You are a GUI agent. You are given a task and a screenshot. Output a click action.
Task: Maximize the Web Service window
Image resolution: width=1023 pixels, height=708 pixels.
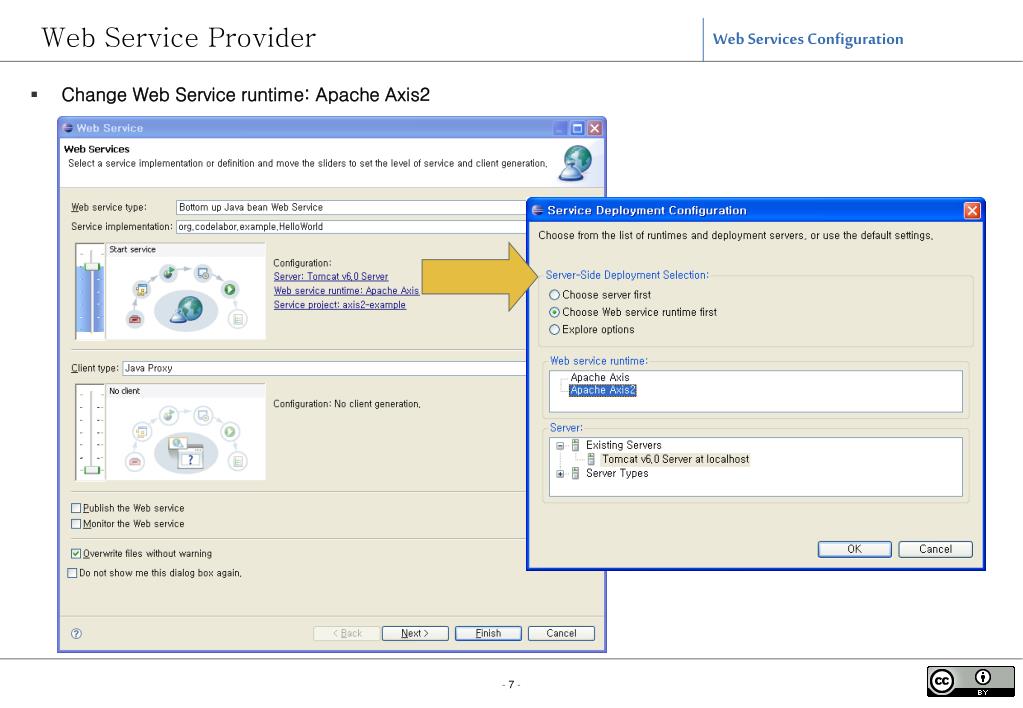(x=577, y=129)
